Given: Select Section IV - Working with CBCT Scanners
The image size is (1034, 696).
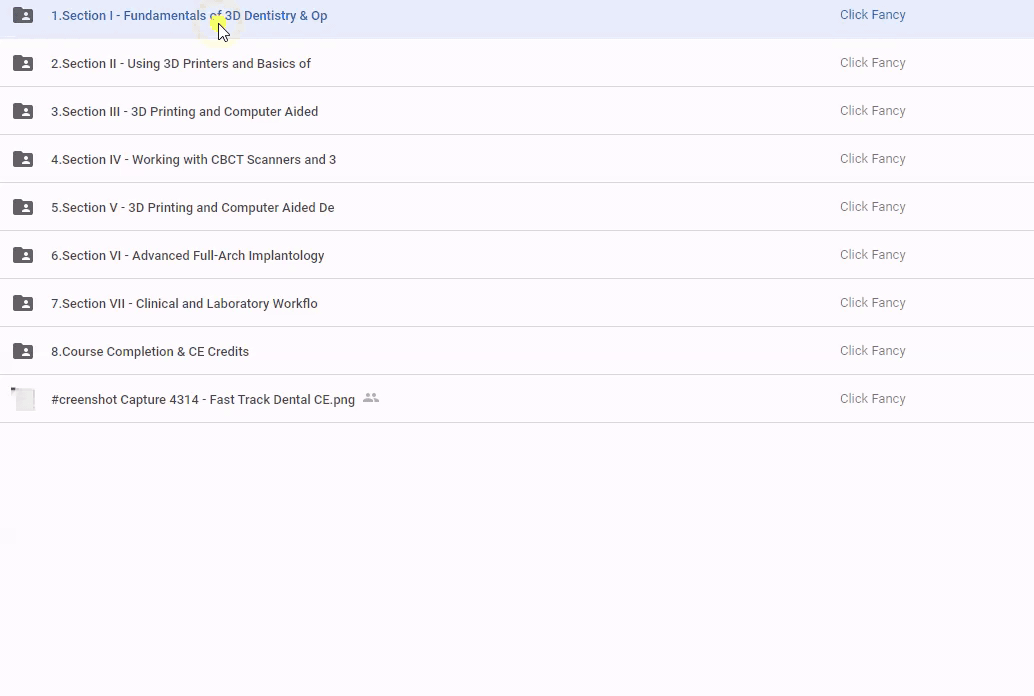Looking at the screenshot, I should [x=193, y=160].
